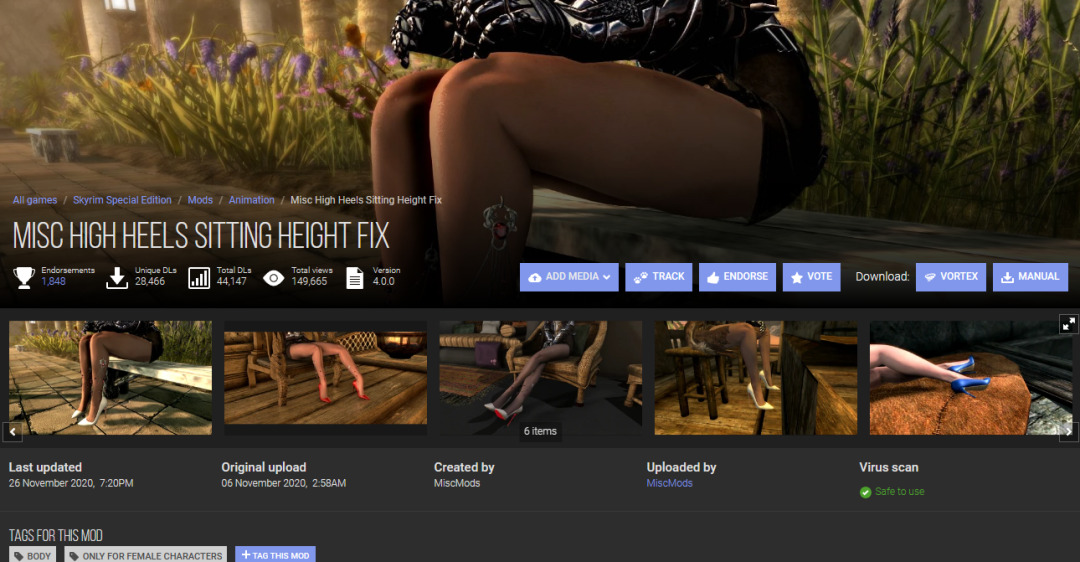
Task: Vote for this mod
Action: (811, 277)
